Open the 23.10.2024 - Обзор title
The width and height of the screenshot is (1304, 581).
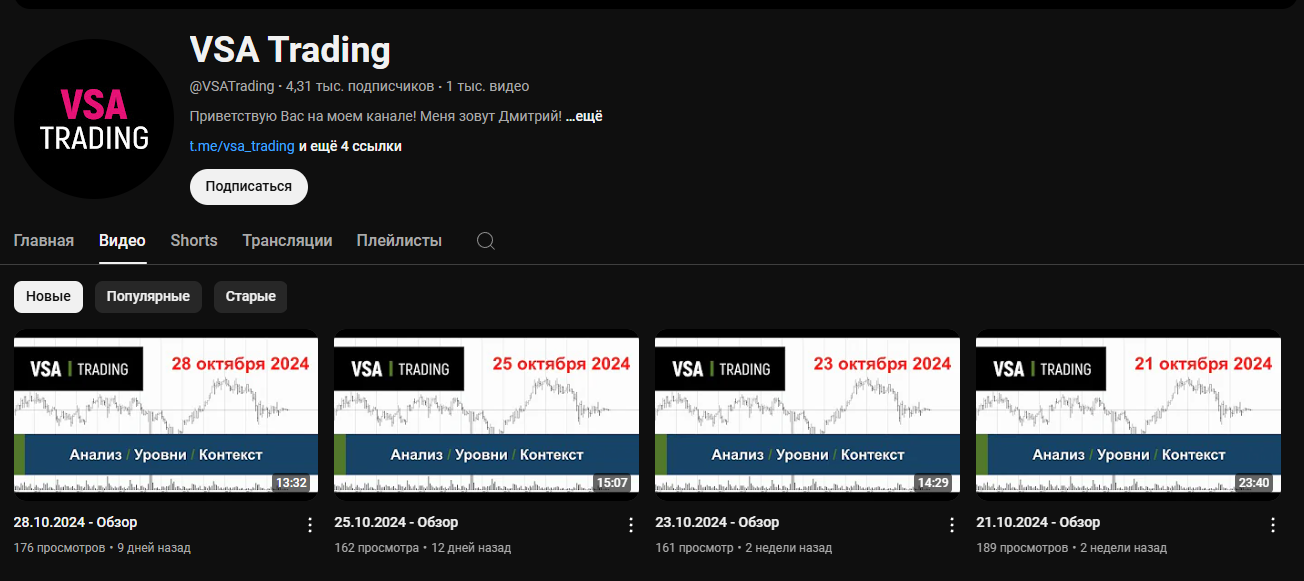tap(717, 522)
